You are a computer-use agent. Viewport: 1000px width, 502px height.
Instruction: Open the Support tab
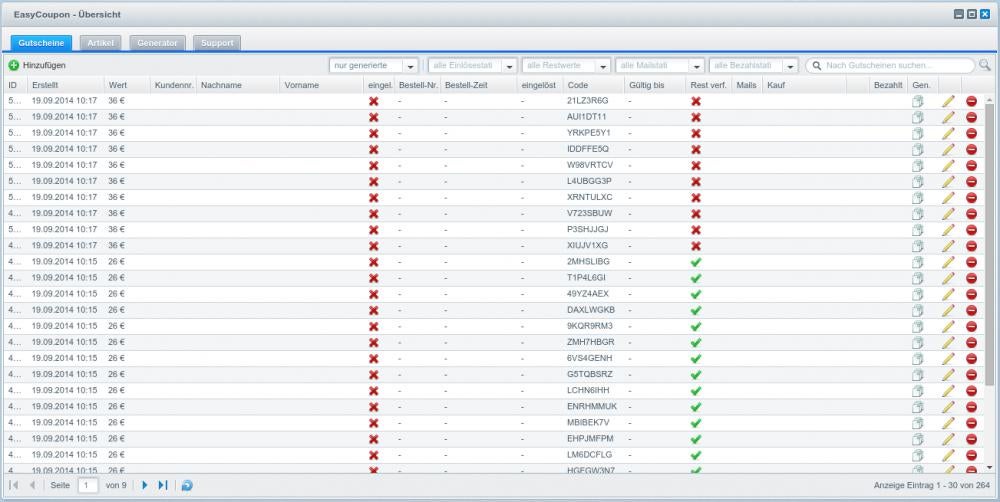click(x=217, y=43)
